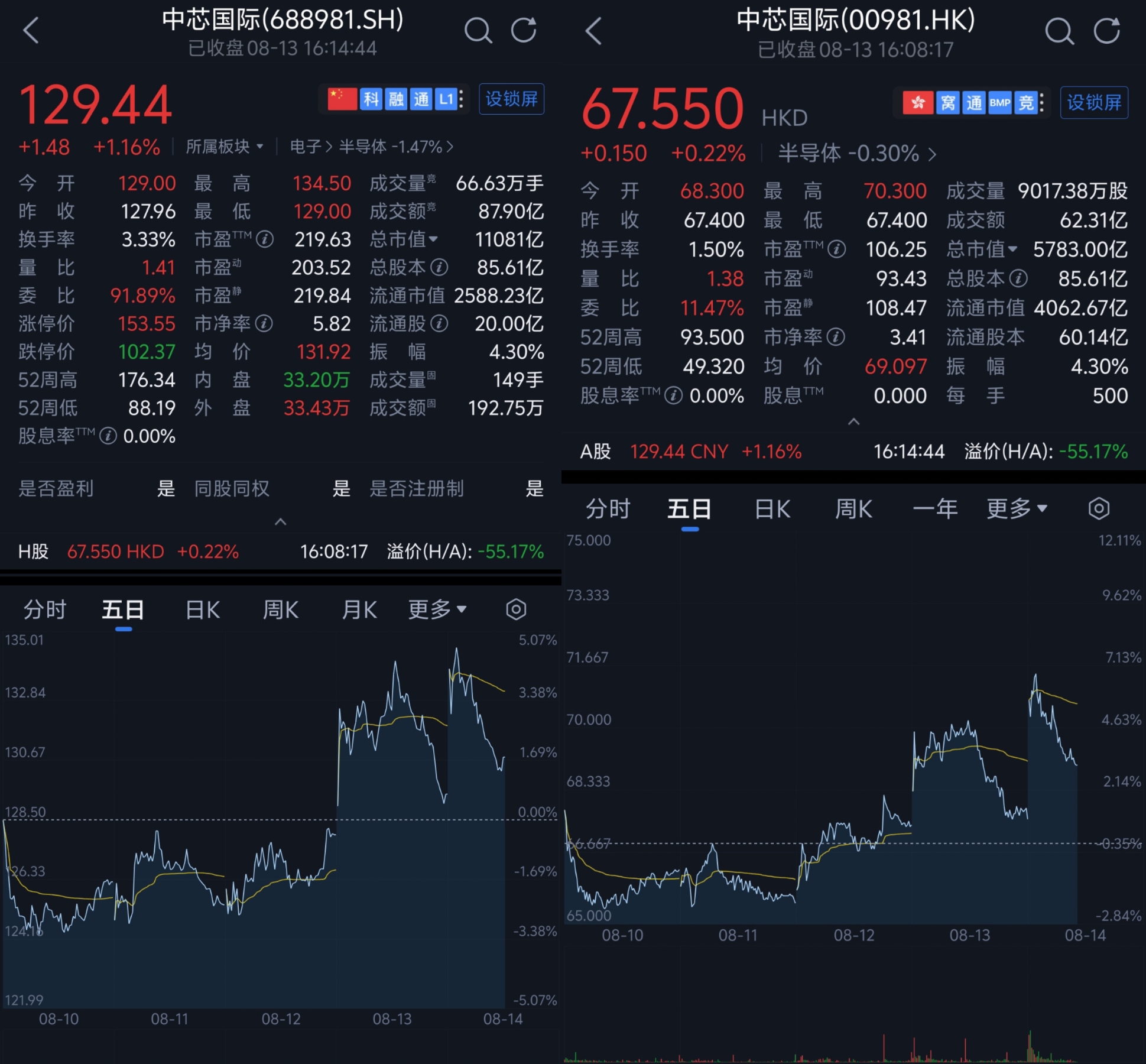Switch the HK chart to 日K

point(772,508)
